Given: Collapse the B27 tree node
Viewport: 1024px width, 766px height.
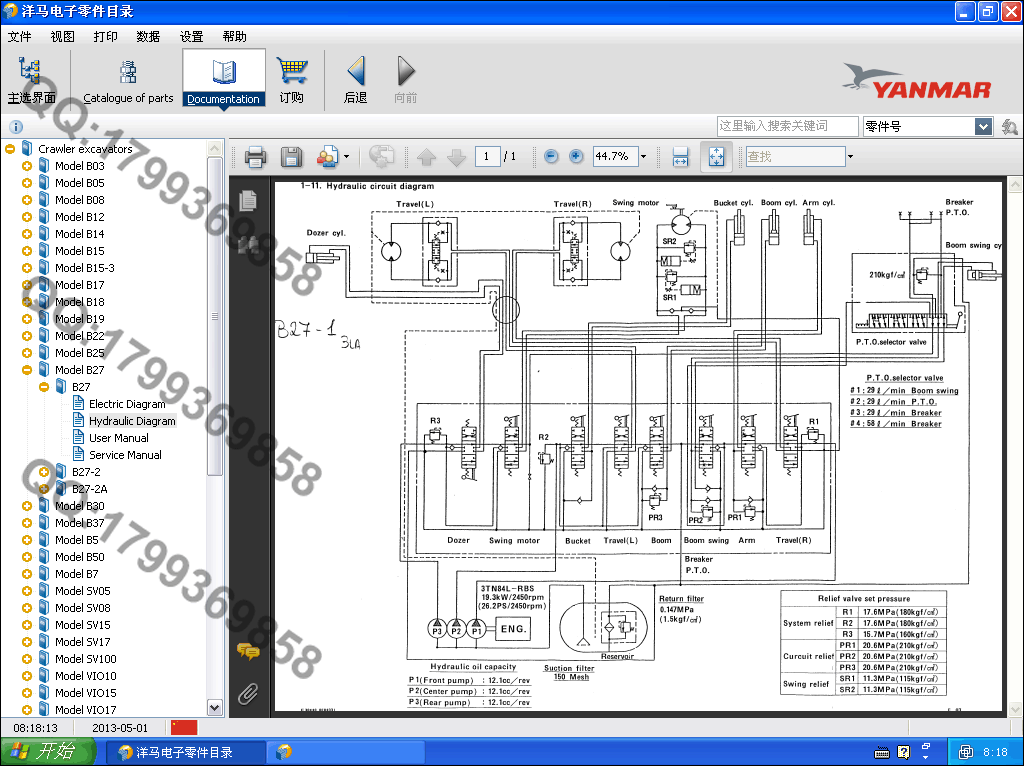Looking at the screenshot, I should coord(44,387).
